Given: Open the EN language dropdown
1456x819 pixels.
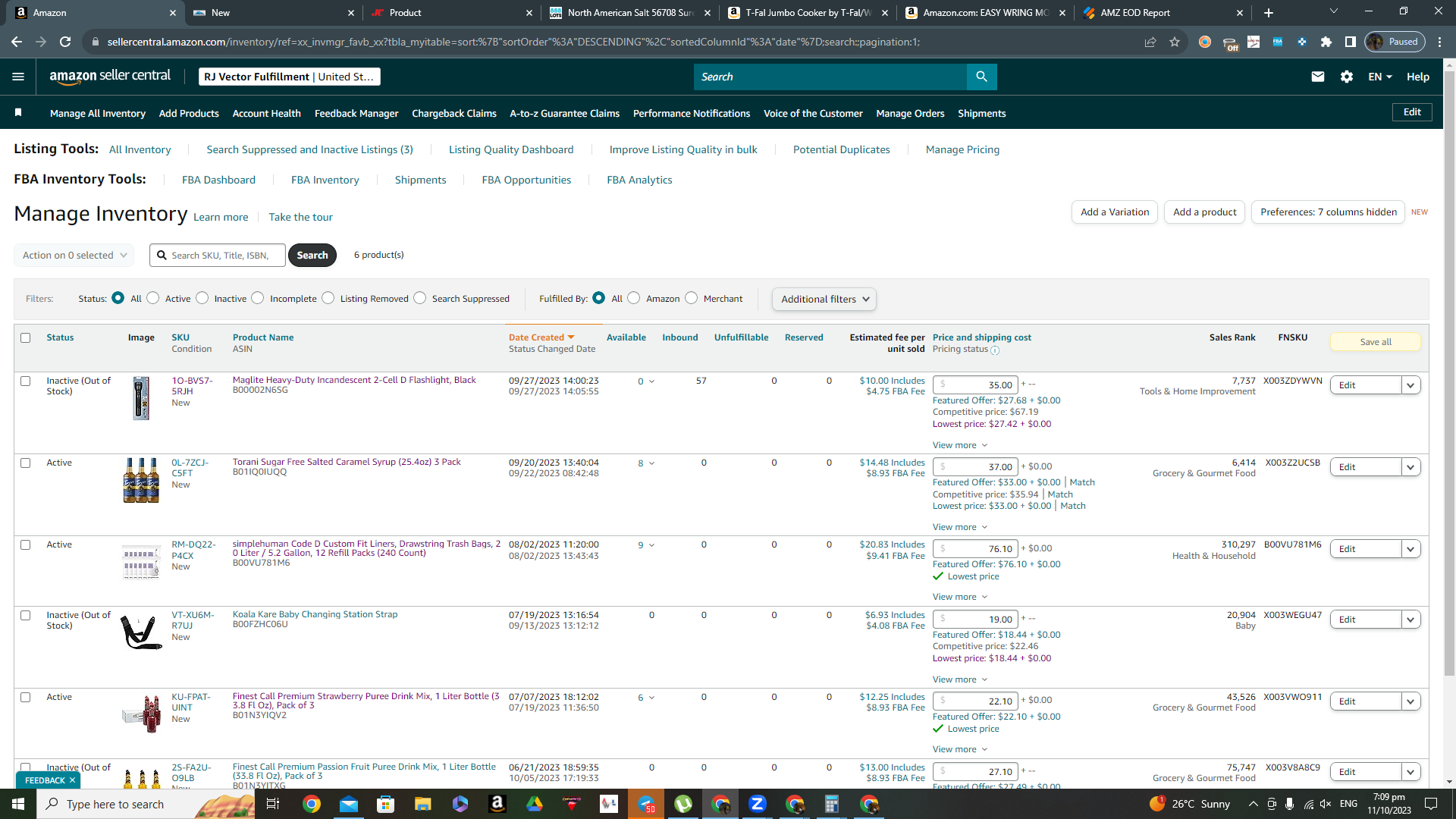Looking at the screenshot, I should [1380, 77].
